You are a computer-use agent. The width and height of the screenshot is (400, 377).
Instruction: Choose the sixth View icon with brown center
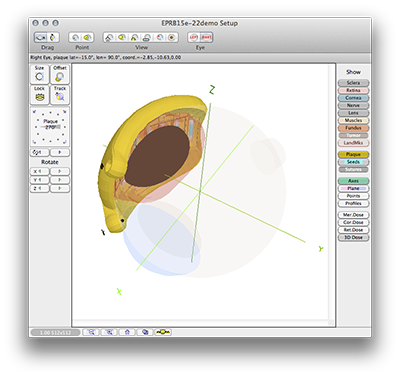coord(172,37)
